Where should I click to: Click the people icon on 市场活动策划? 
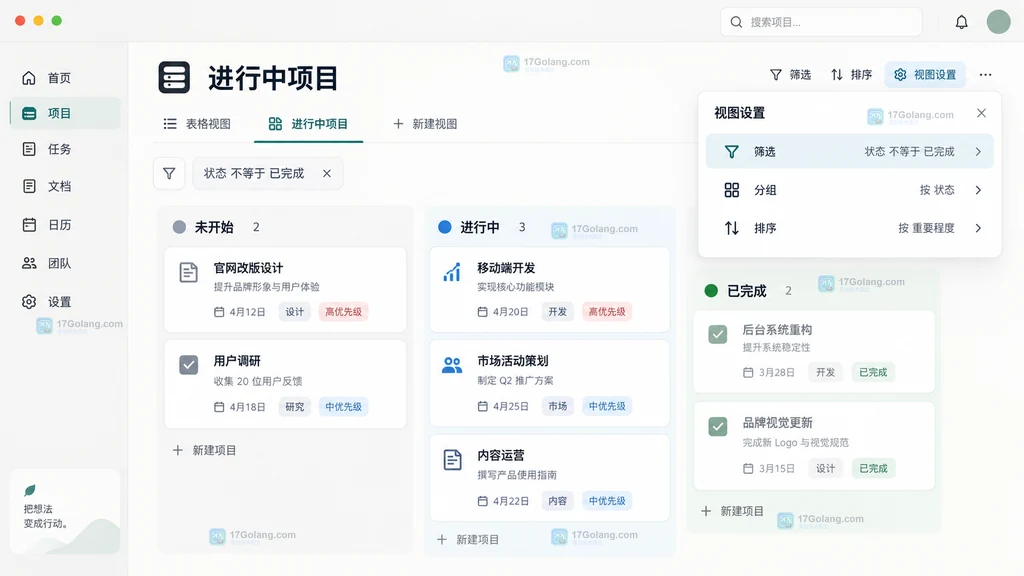pyautogui.click(x=452, y=365)
